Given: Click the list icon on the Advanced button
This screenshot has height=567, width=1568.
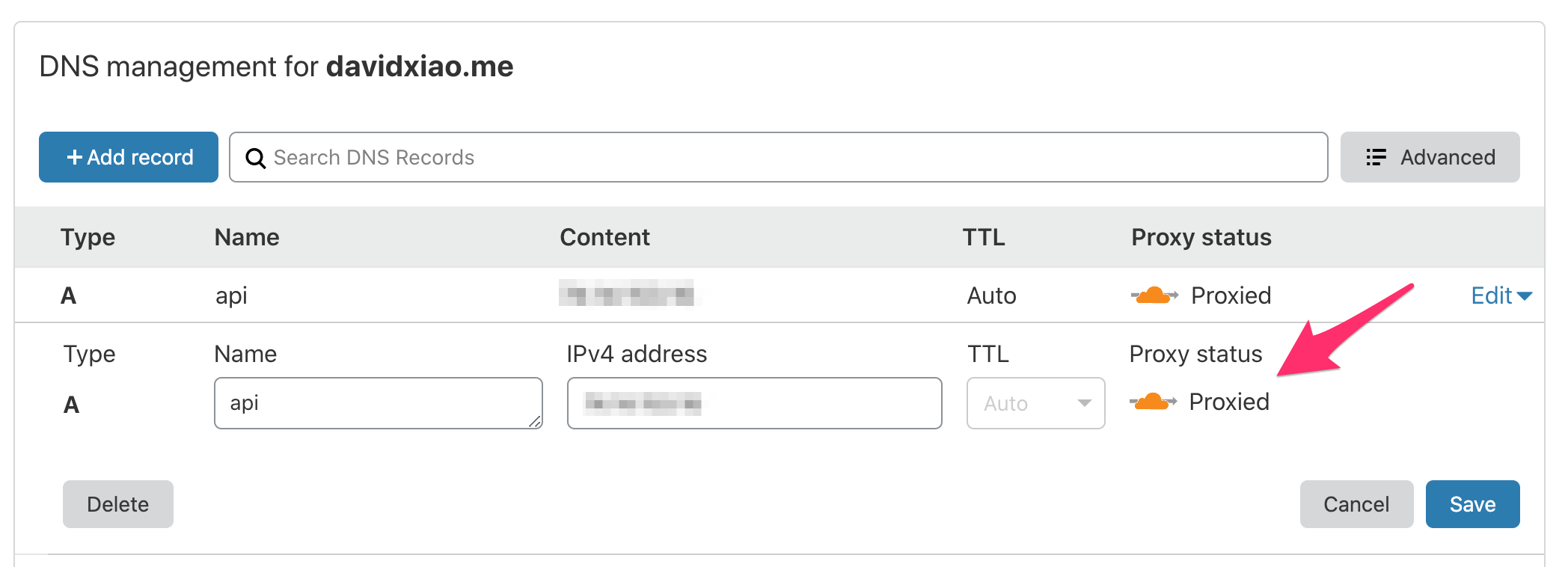Looking at the screenshot, I should (1376, 157).
